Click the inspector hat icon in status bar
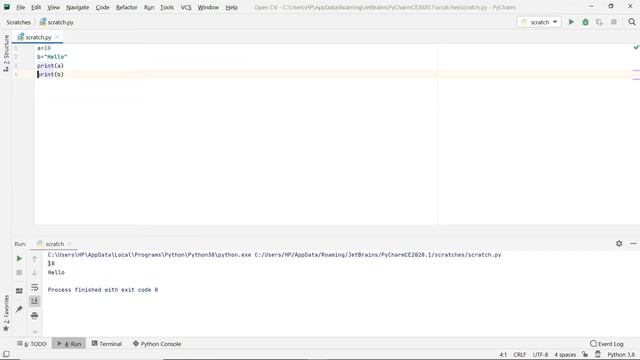640x360 pixels. (x=598, y=354)
